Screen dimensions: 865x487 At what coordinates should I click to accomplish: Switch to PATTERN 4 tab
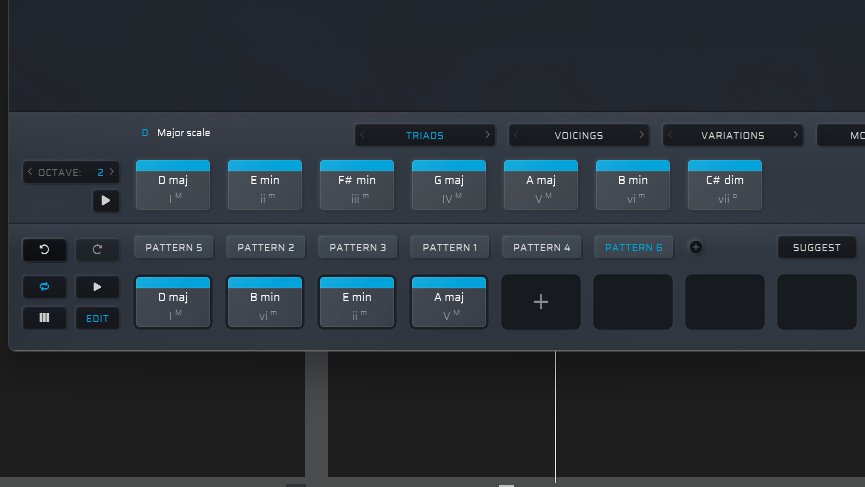(x=541, y=248)
